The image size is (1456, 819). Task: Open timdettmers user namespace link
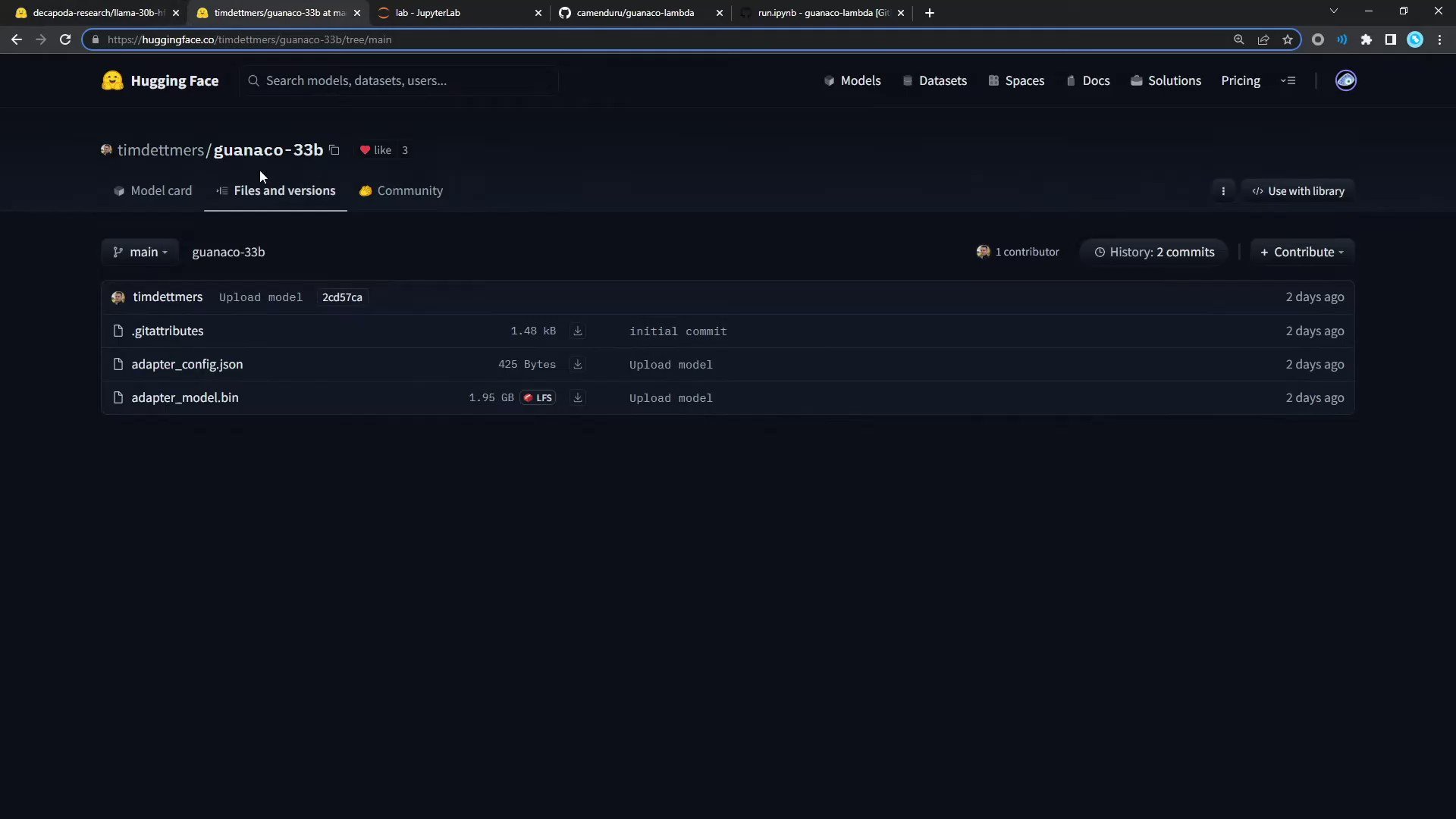point(161,150)
